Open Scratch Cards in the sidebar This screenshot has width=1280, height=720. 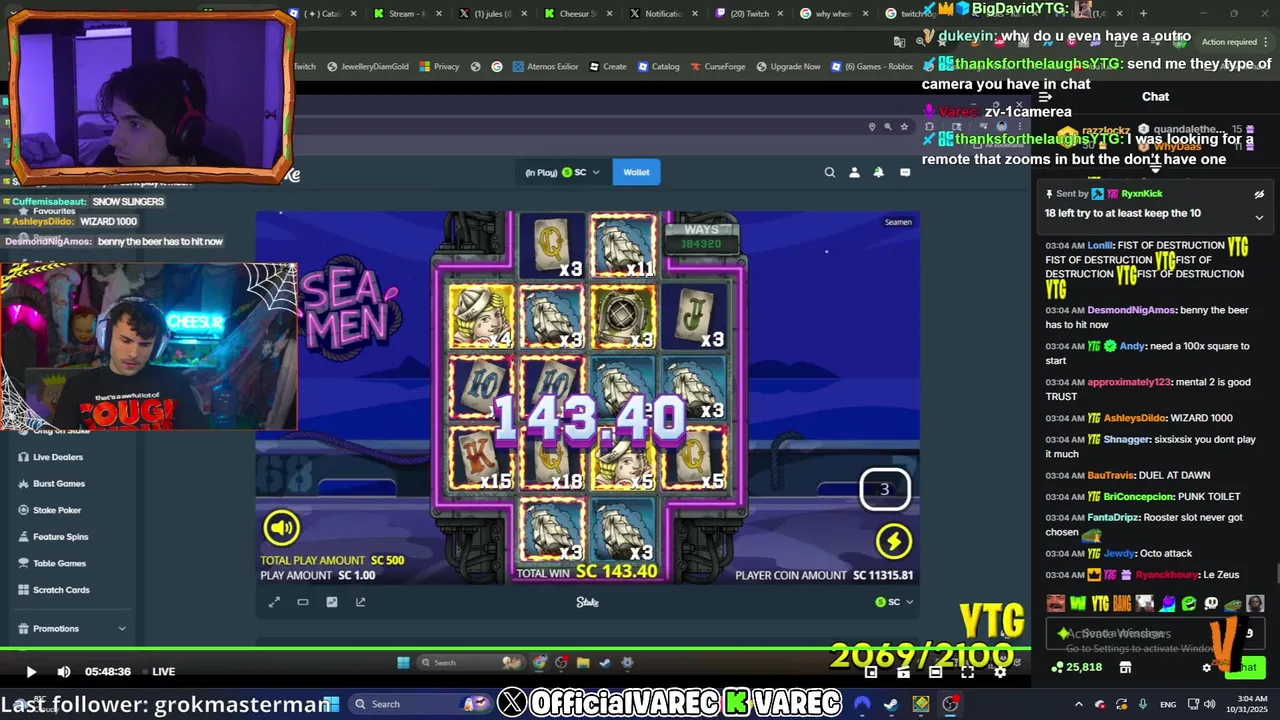[x=61, y=590]
